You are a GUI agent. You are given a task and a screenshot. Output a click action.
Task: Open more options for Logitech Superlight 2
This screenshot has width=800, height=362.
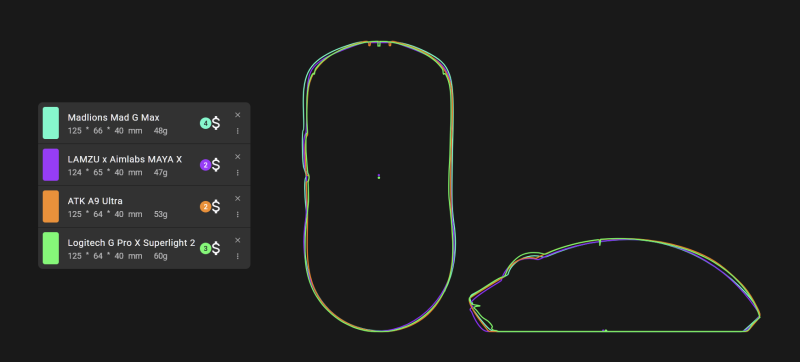[x=237, y=256]
